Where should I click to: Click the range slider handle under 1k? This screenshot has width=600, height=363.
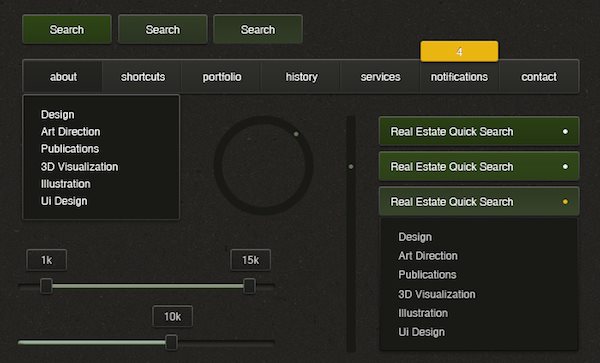point(46,286)
